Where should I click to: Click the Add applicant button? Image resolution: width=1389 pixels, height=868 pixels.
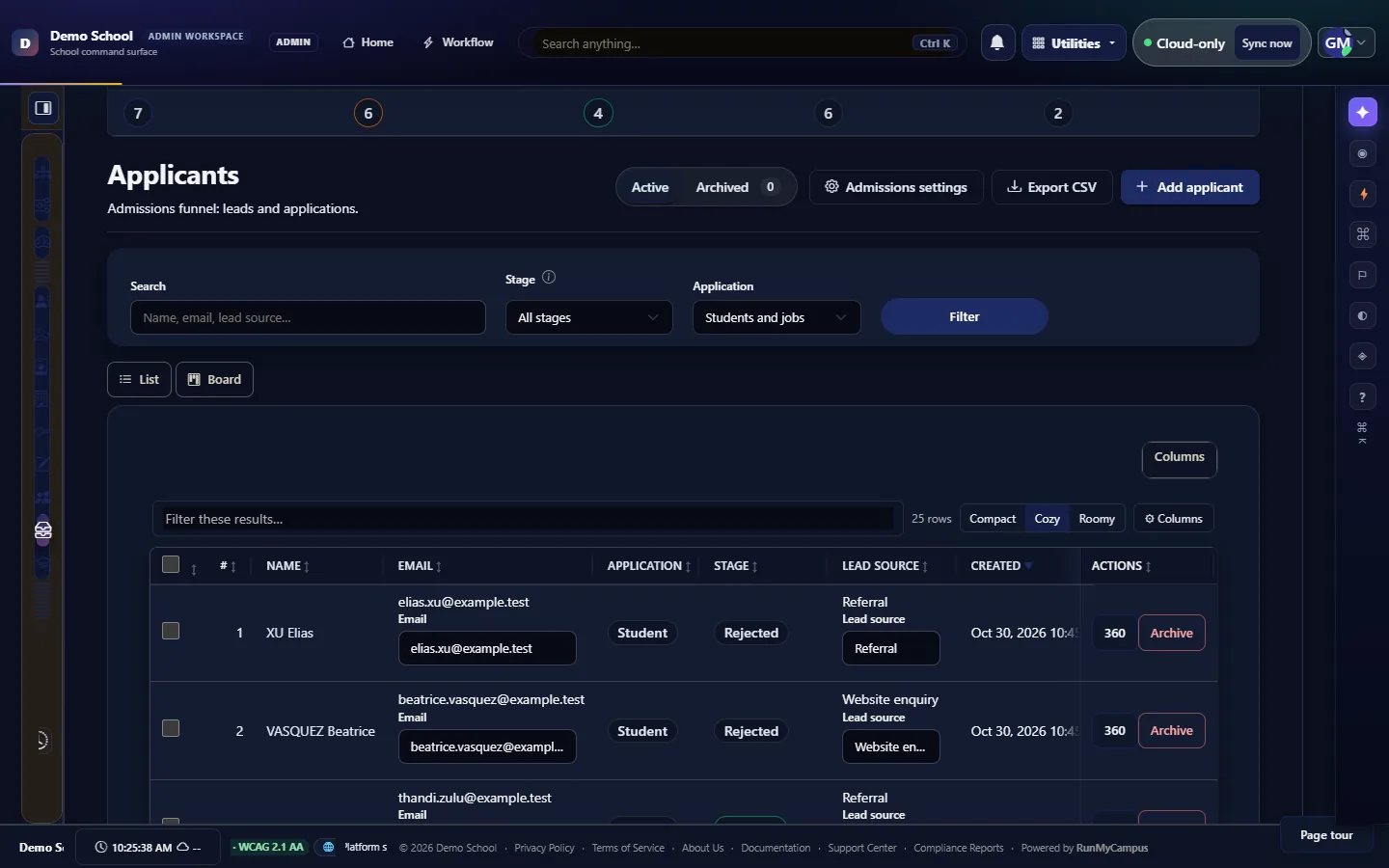click(x=1190, y=187)
